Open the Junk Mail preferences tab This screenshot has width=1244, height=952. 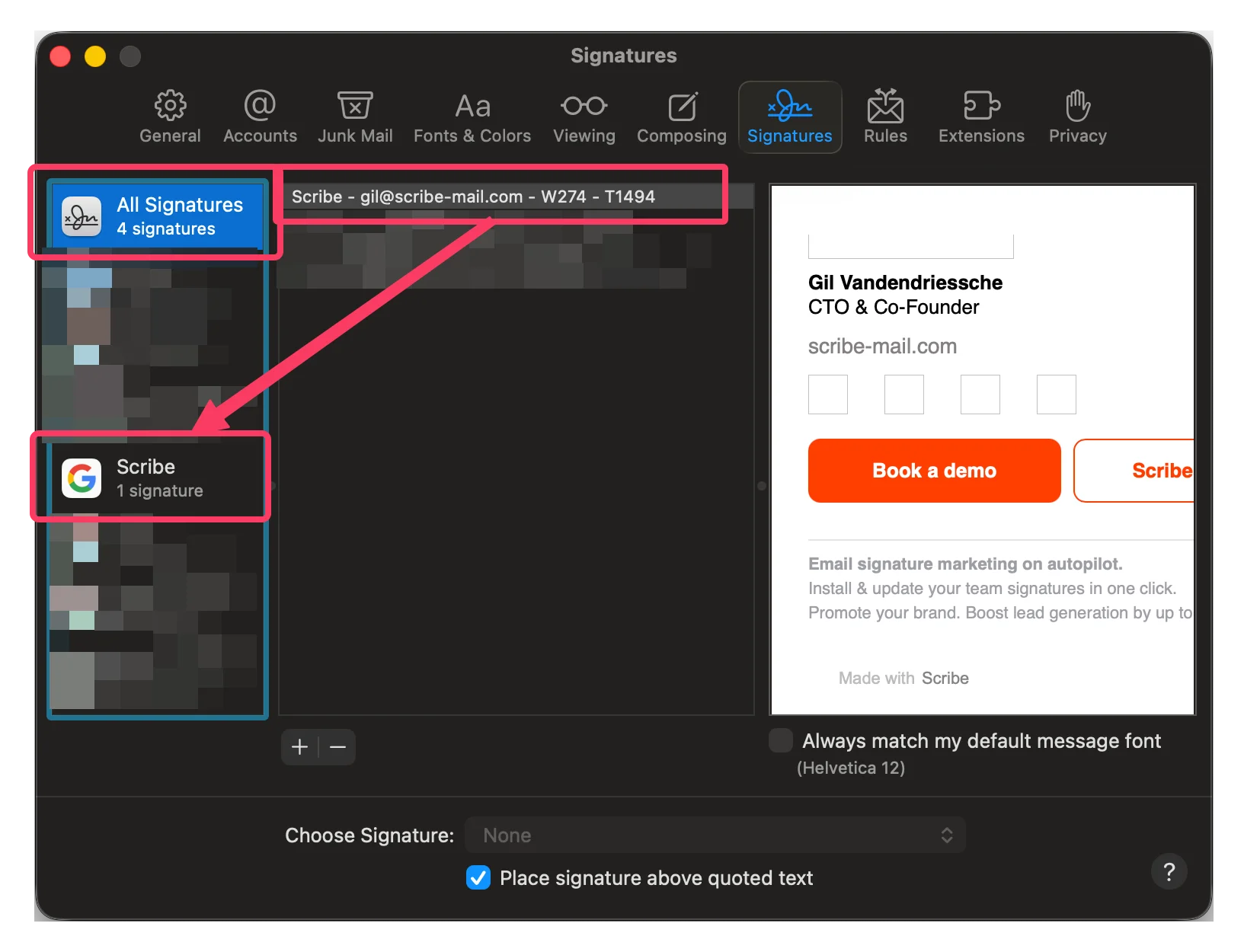(355, 117)
